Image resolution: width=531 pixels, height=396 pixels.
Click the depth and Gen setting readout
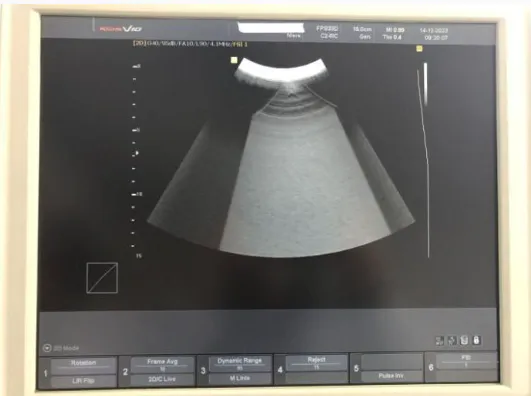pyautogui.click(x=362, y=33)
